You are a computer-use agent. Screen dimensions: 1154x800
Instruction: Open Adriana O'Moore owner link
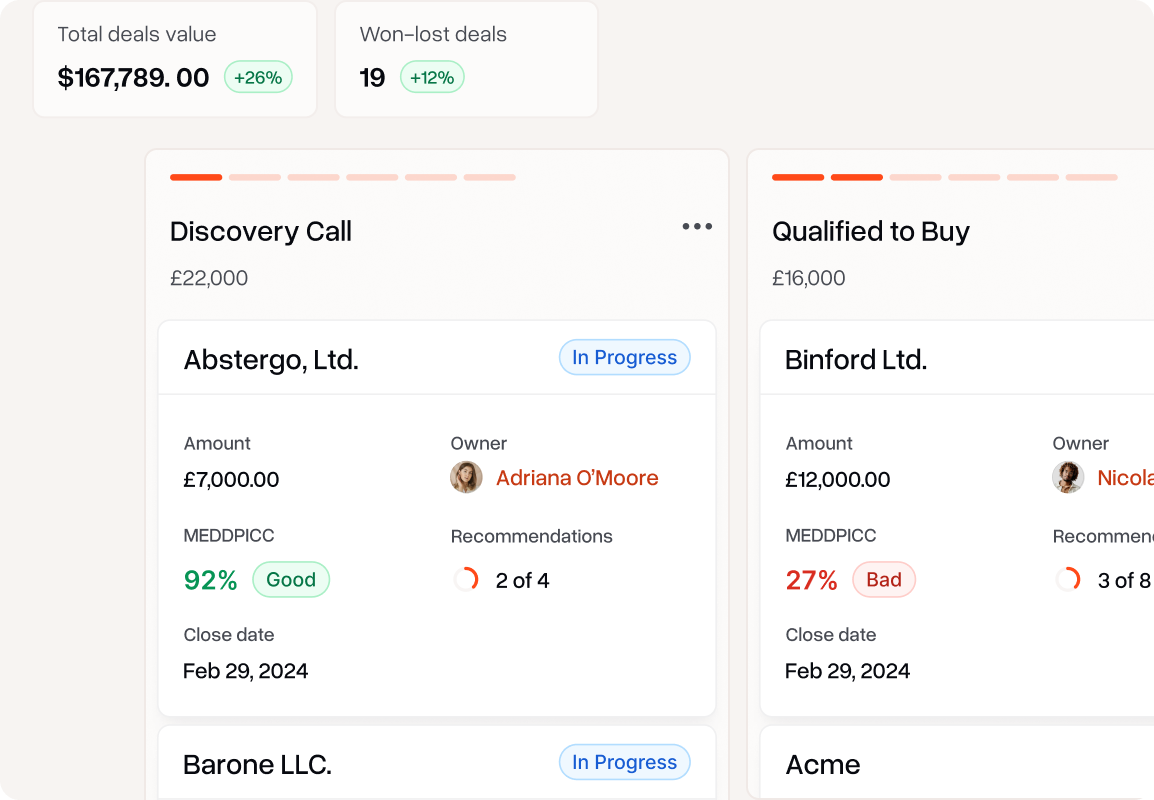click(x=577, y=478)
